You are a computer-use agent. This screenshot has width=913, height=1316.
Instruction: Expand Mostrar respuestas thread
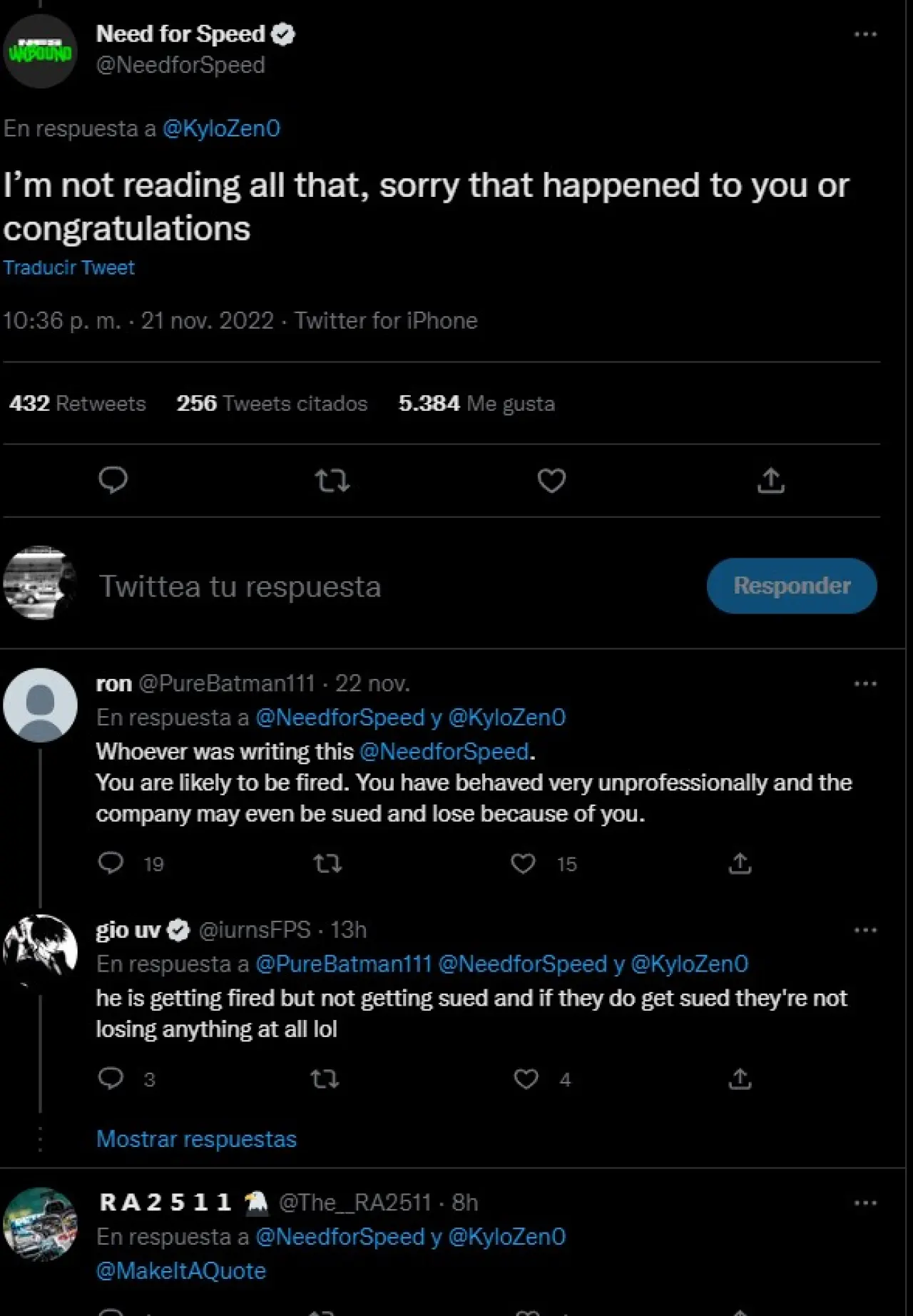tap(196, 1139)
